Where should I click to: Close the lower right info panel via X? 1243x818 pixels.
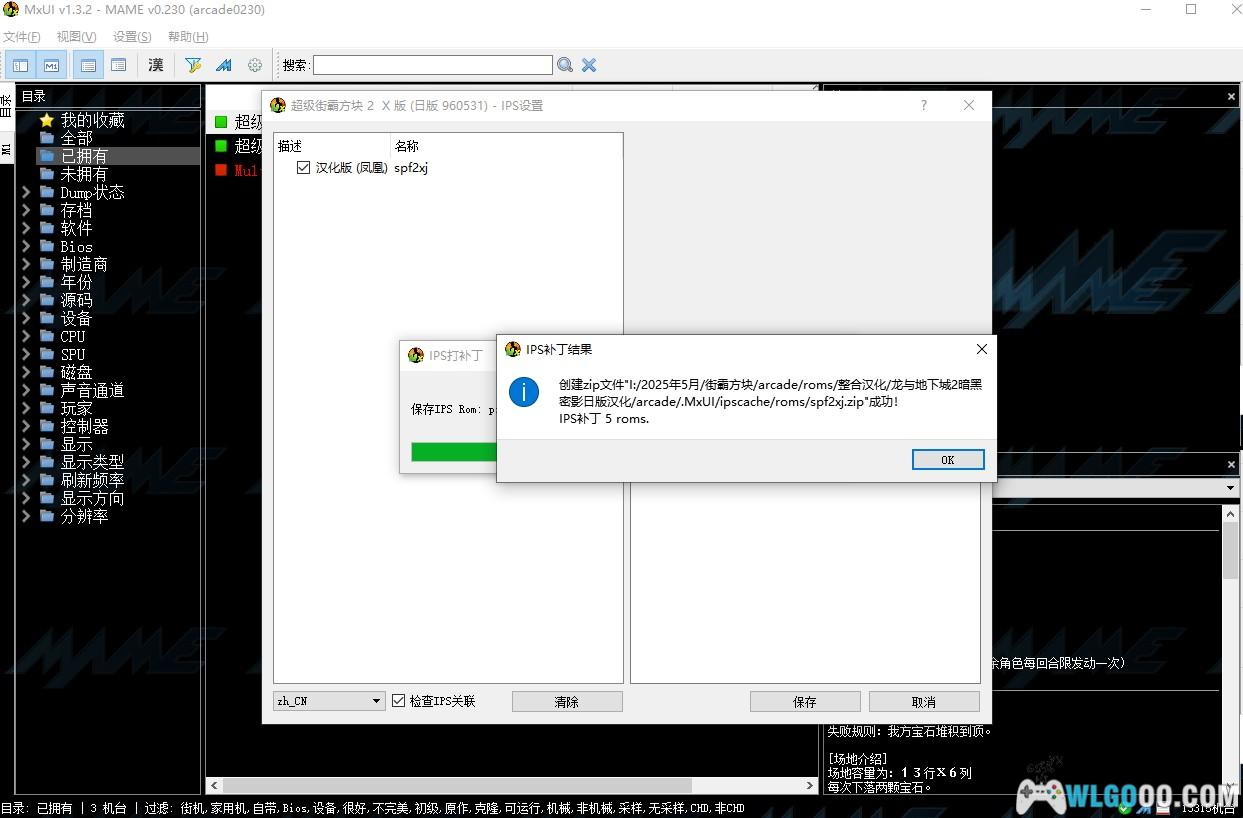coord(1231,465)
